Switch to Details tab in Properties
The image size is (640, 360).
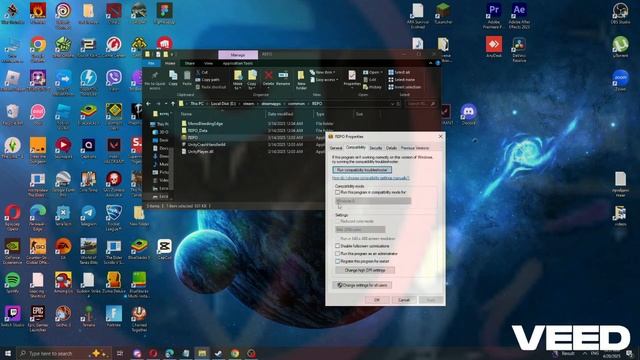pos(391,148)
